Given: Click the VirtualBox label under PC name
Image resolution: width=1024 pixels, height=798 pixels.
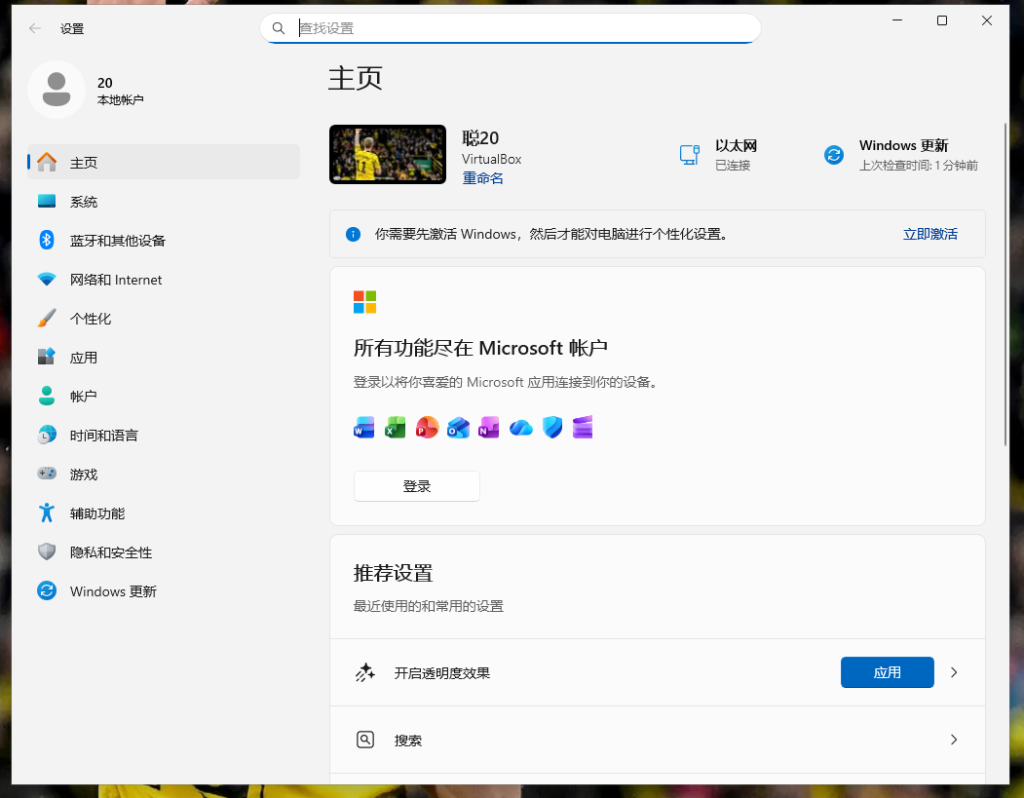Looking at the screenshot, I should (x=492, y=159).
